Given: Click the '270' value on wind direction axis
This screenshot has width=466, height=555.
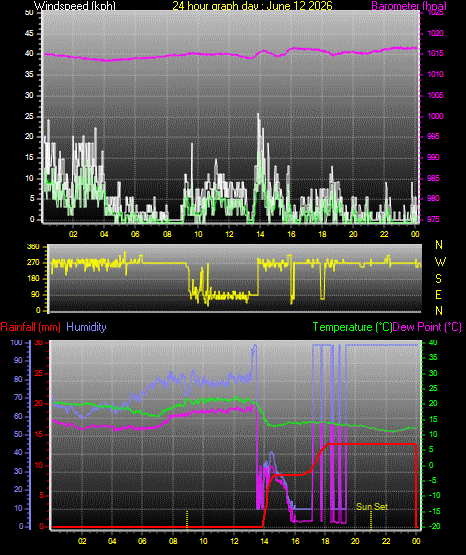Looking at the screenshot, I should [34, 263].
